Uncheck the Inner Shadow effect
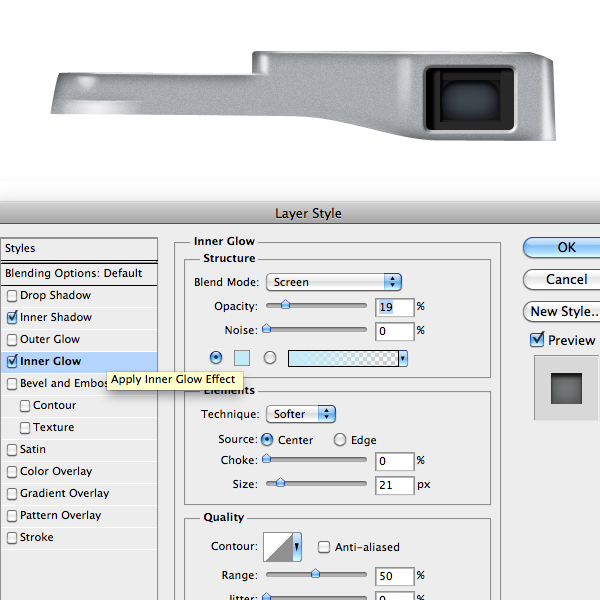Image resolution: width=600 pixels, height=600 pixels. pos(12,317)
